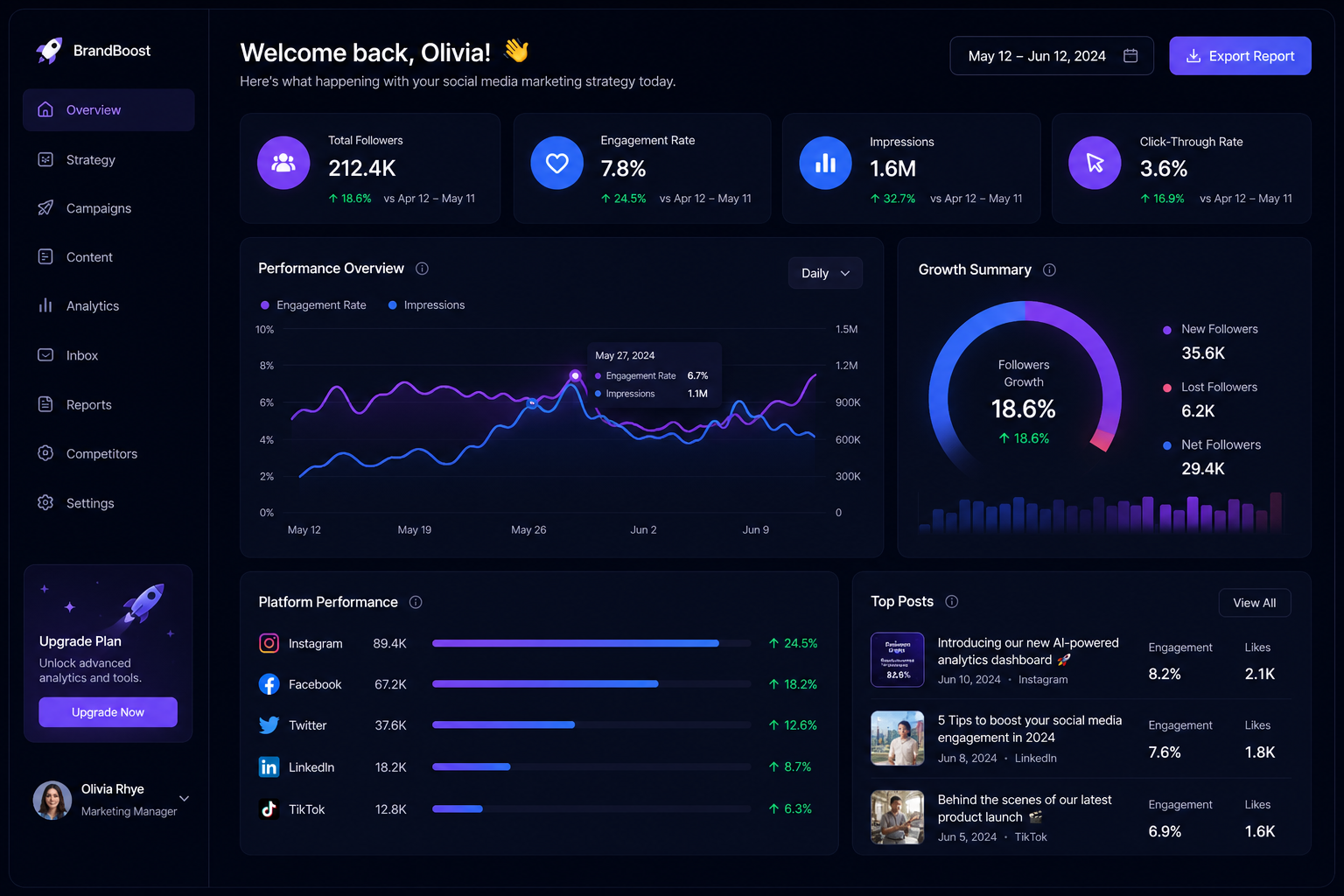
Task: Toggle the Lost Followers legend dot
Action: [x=1167, y=388]
